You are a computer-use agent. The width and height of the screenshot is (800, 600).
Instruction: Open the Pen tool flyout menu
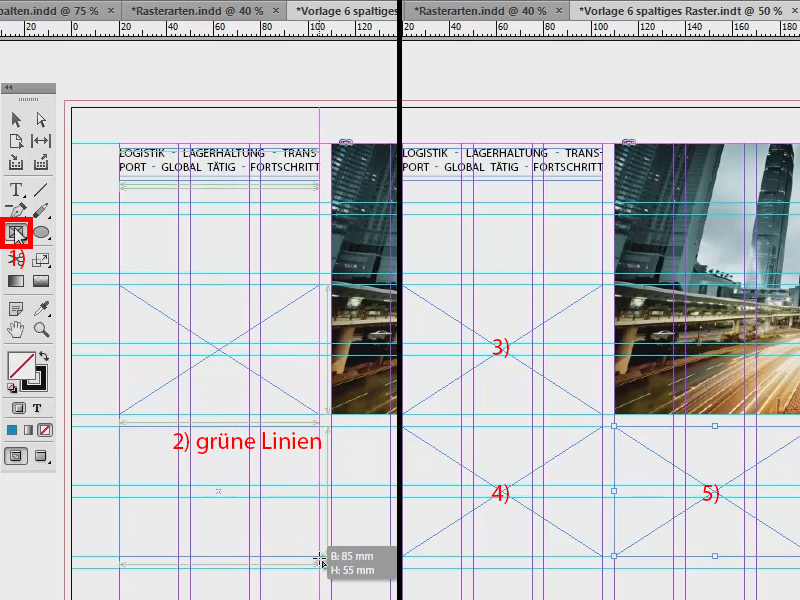pyautogui.click(x=25, y=217)
